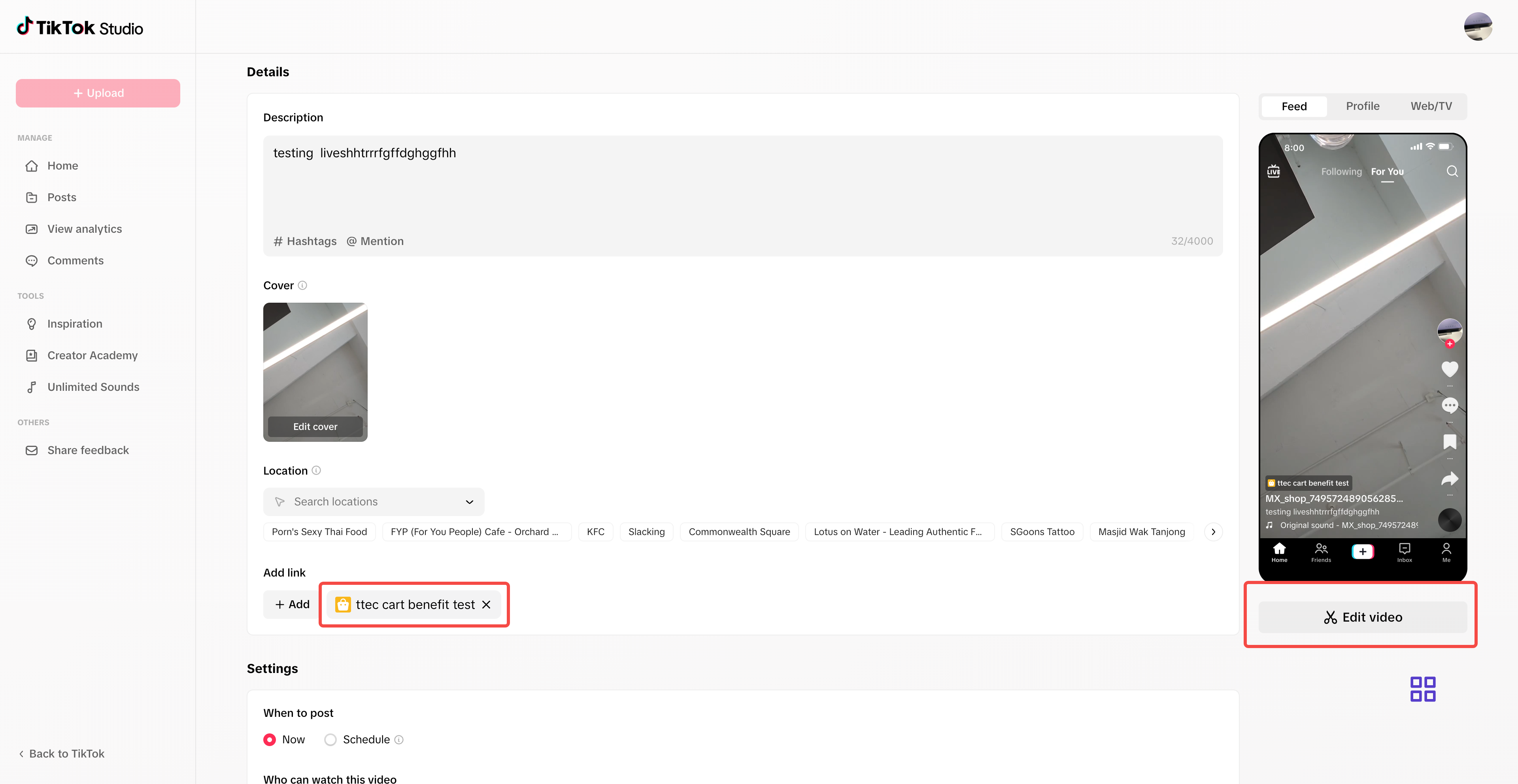Choose the SGoons Tattoo location chip
Viewport: 1518px width, 784px height.
click(x=1042, y=532)
